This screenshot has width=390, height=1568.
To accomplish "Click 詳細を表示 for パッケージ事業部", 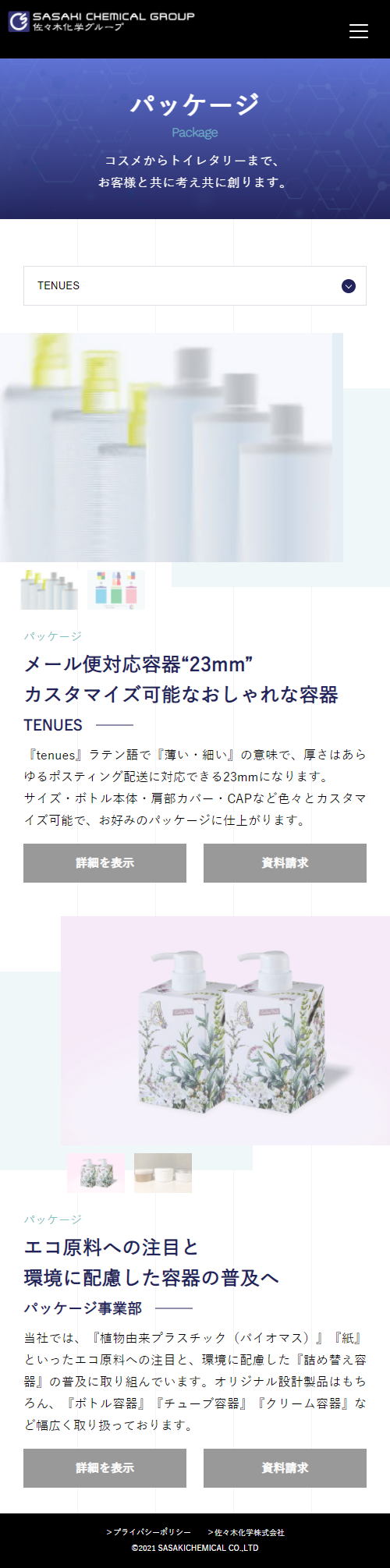I will tap(105, 1468).
